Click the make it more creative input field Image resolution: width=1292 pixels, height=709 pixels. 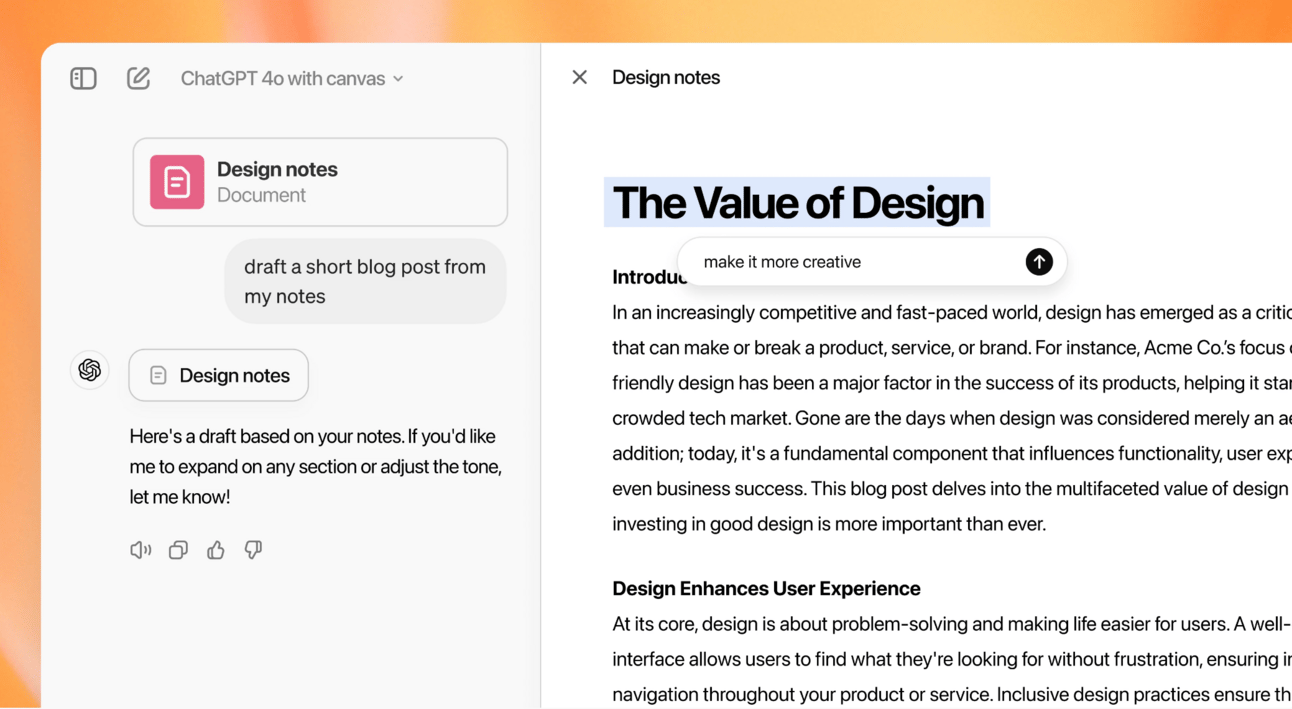pos(860,262)
